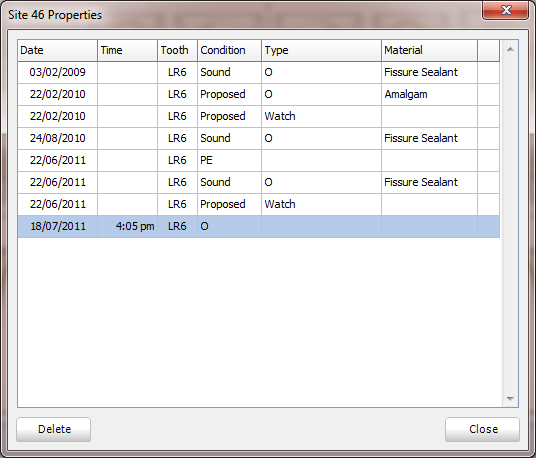The height and width of the screenshot is (458, 536).
Task: Select 22/02/2010 Proposed Watch row
Action: pyautogui.click(x=258, y=116)
